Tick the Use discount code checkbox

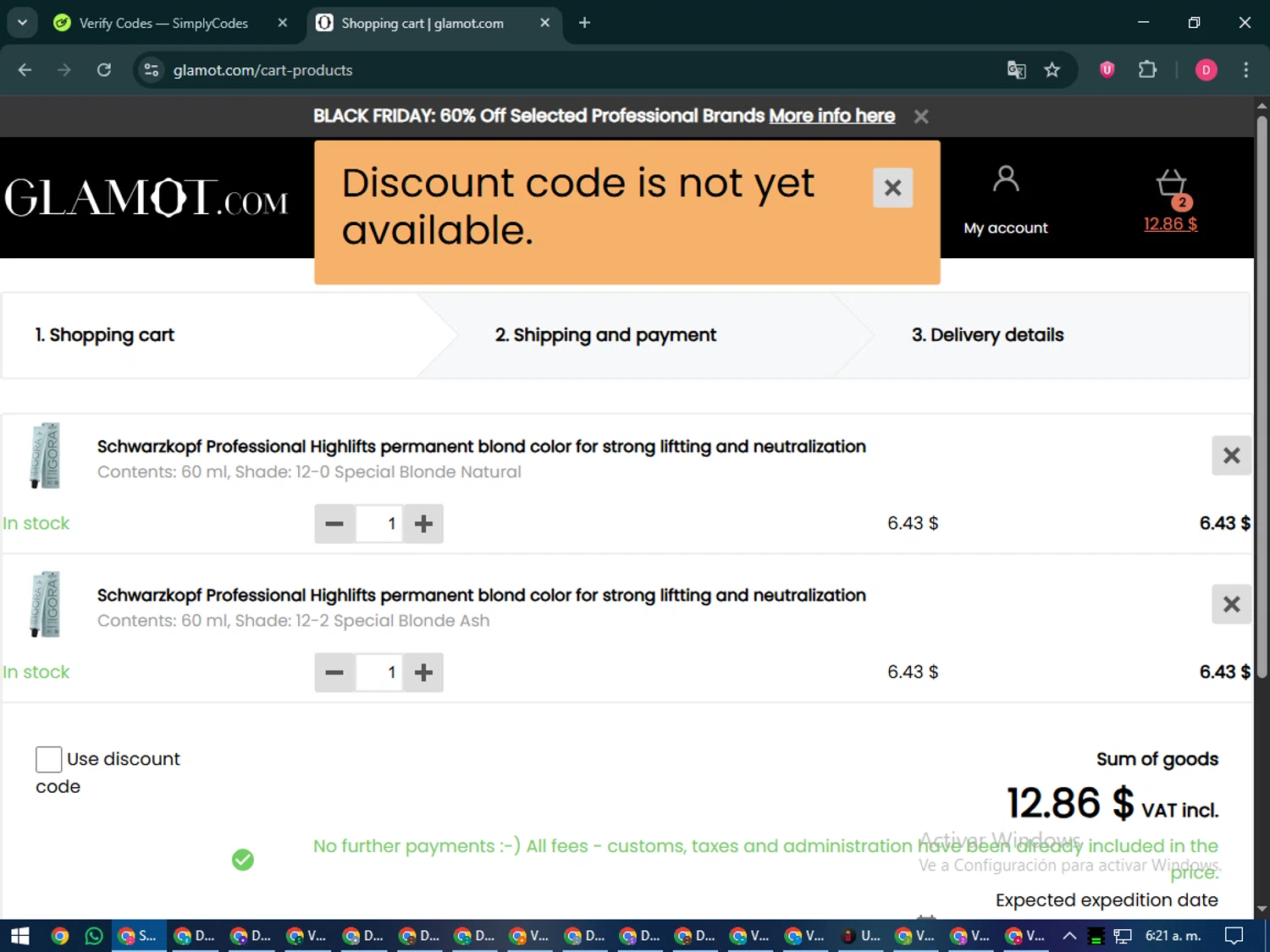tap(48, 759)
